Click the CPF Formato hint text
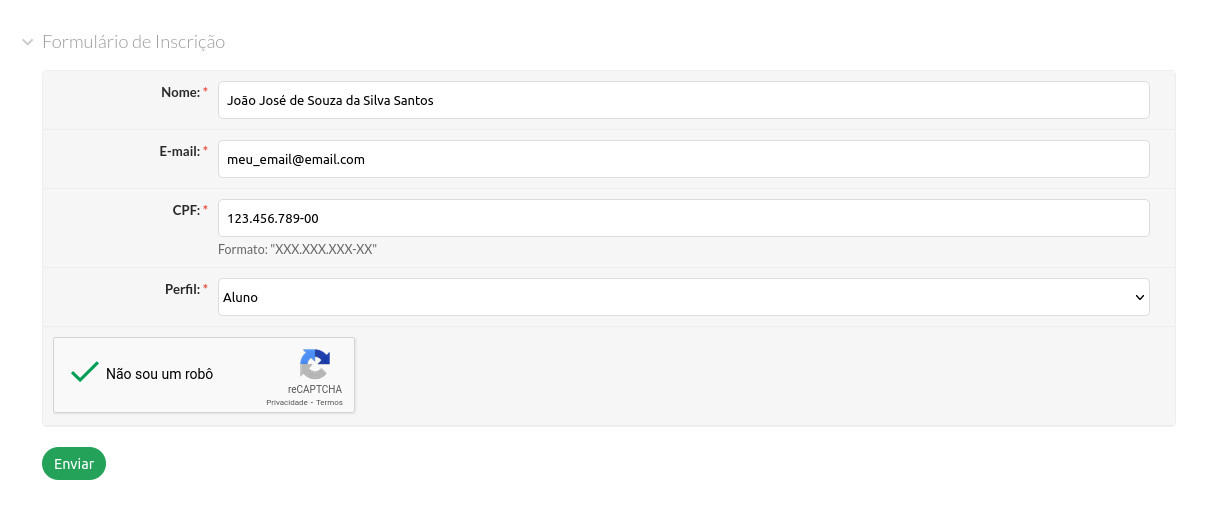This screenshot has height=508, width=1205. click(297, 250)
